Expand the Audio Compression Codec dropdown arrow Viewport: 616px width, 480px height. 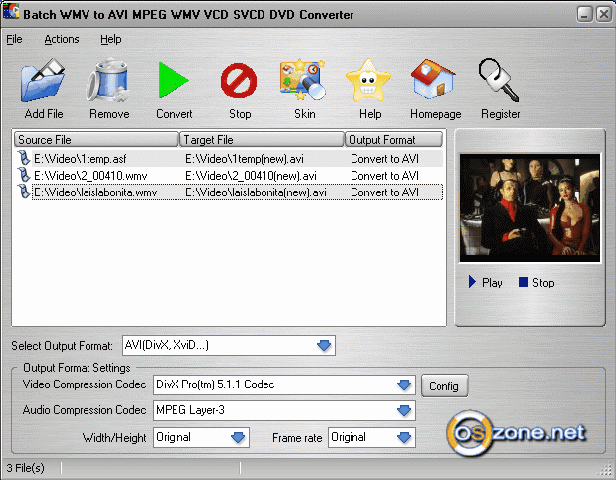coord(404,411)
